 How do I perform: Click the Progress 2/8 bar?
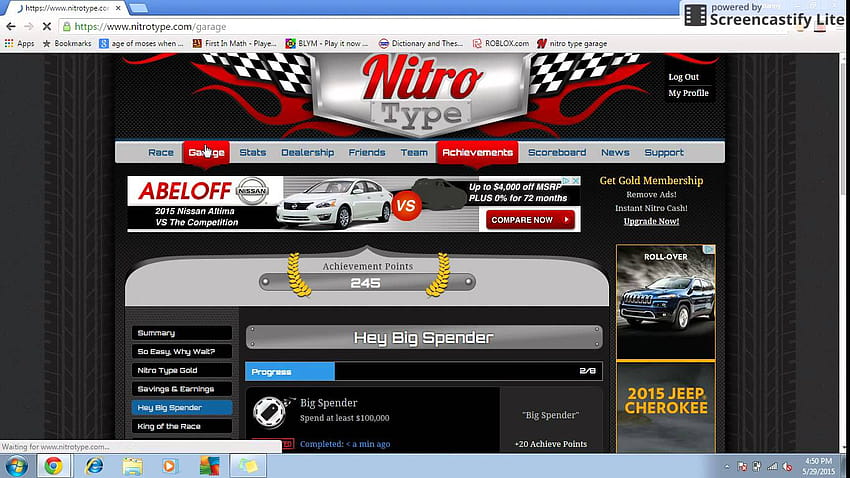point(423,371)
